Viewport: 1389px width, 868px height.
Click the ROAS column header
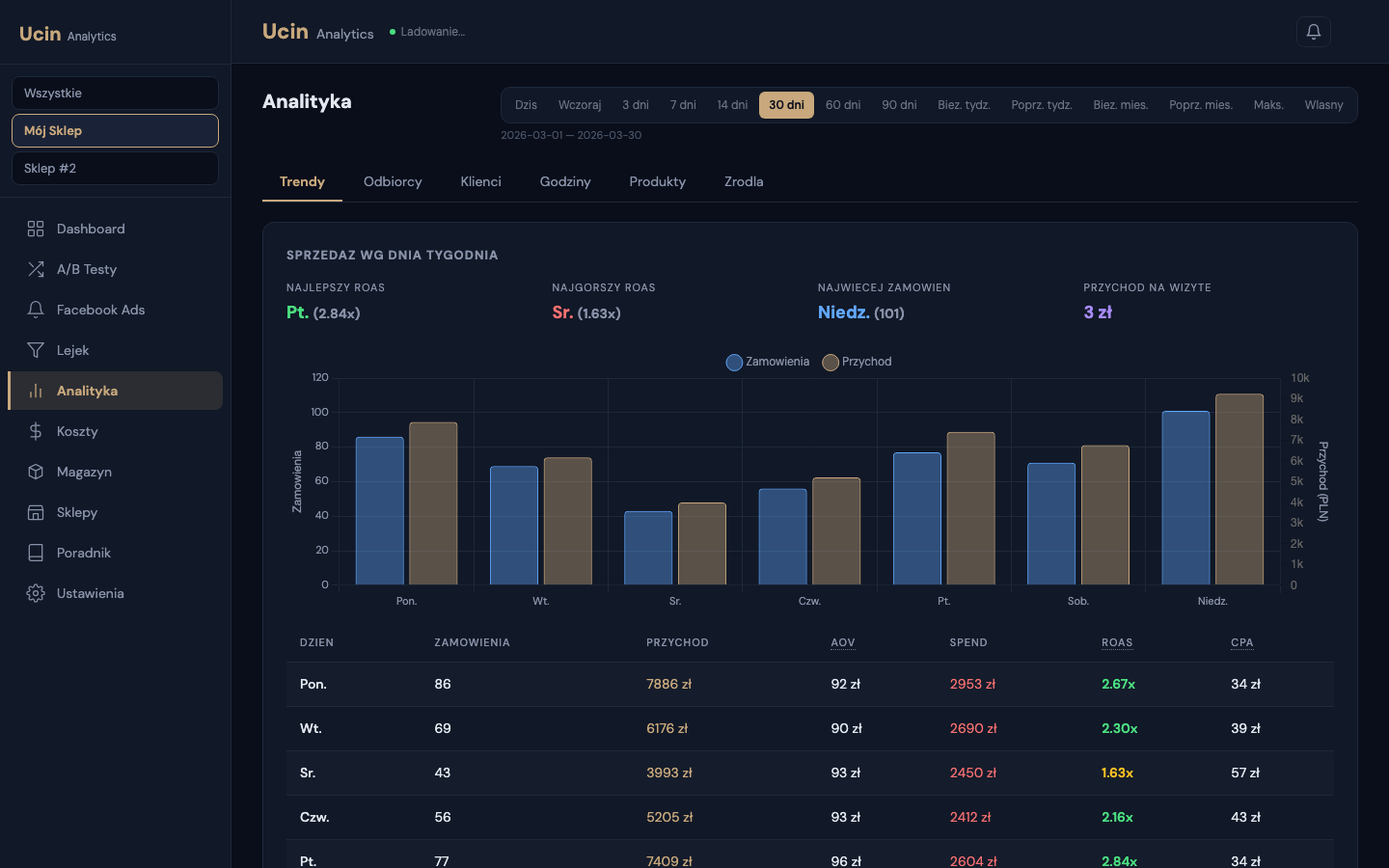[x=1117, y=642]
